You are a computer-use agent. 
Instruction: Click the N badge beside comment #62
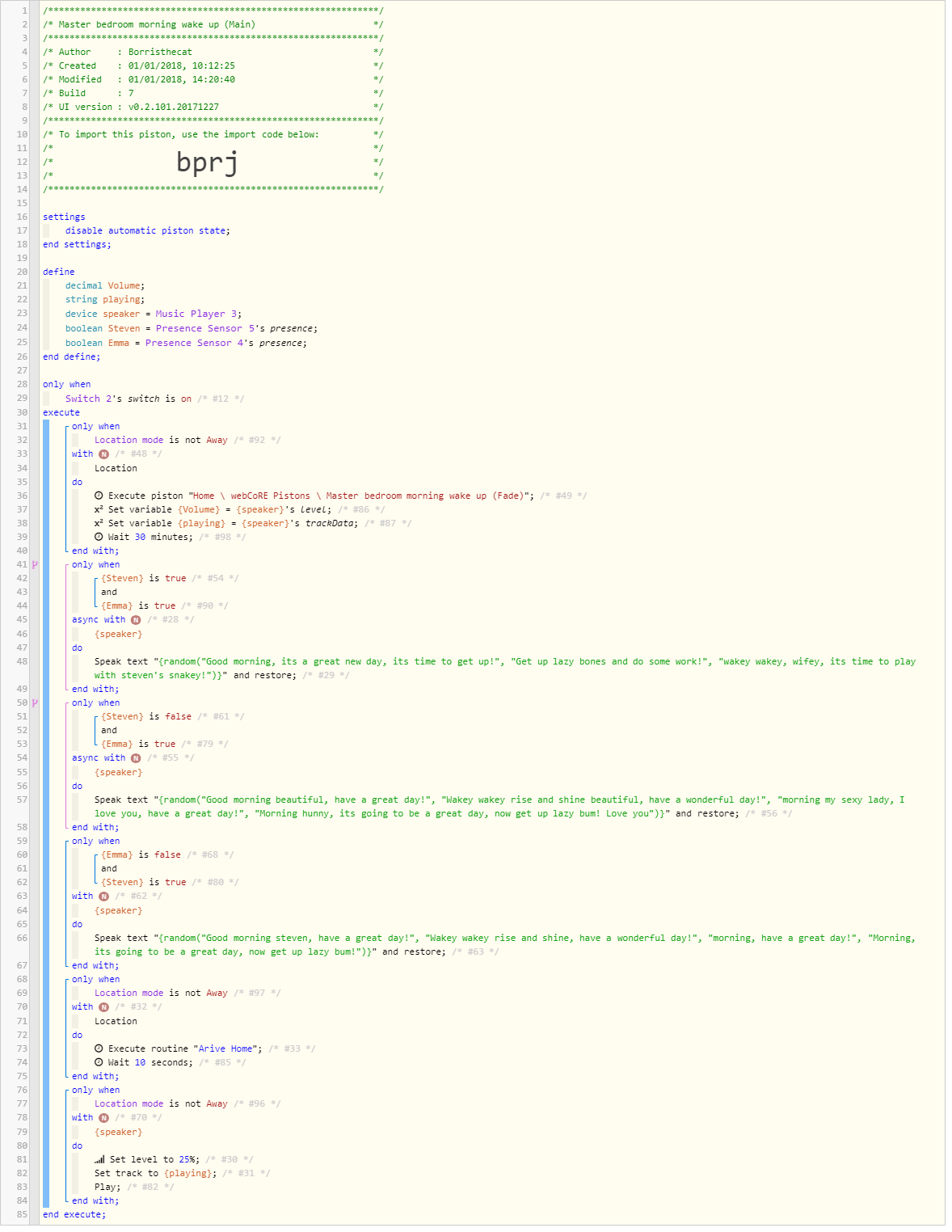coord(103,897)
